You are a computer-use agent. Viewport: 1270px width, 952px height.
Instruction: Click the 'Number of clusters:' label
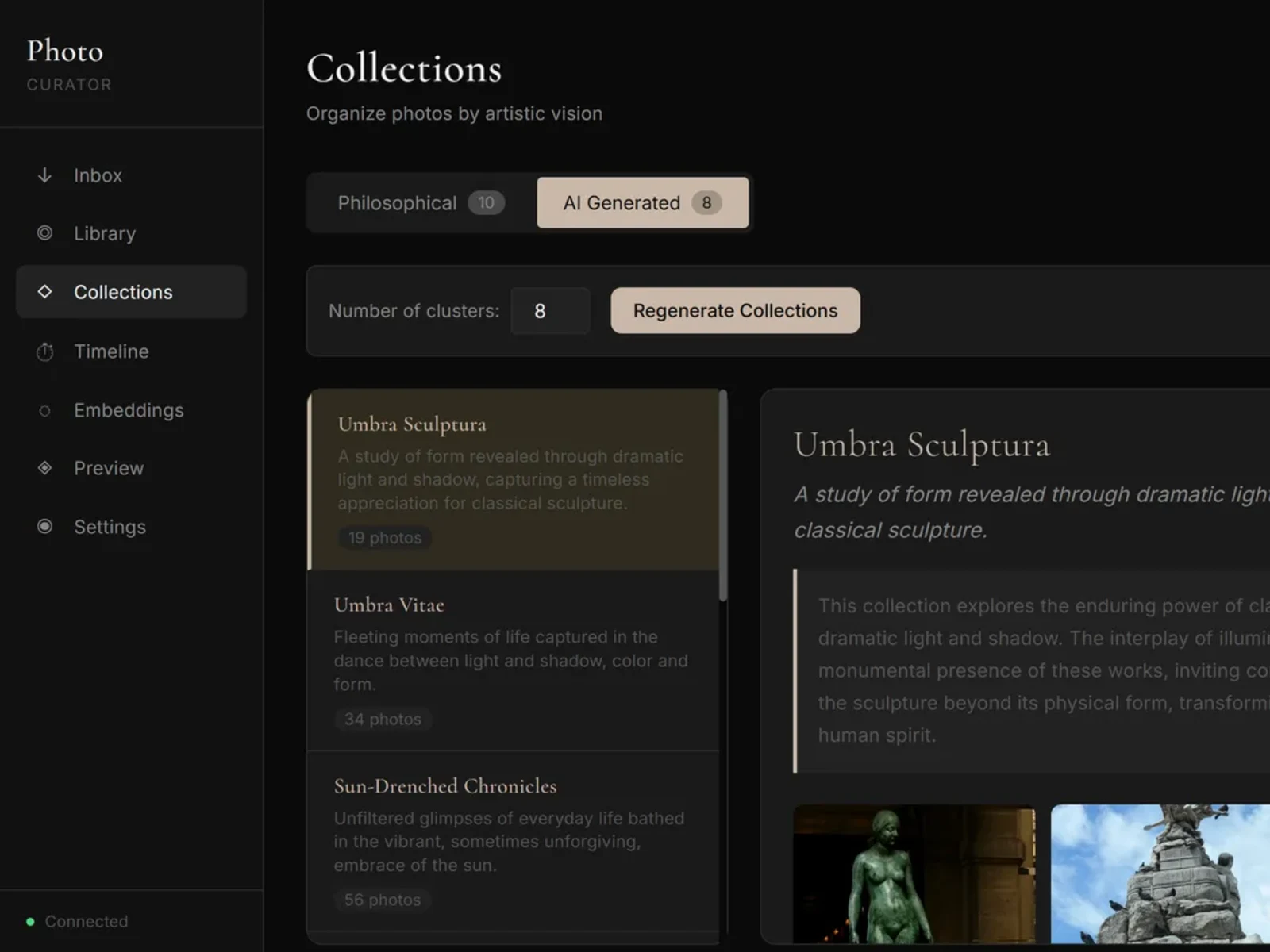point(414,311)
